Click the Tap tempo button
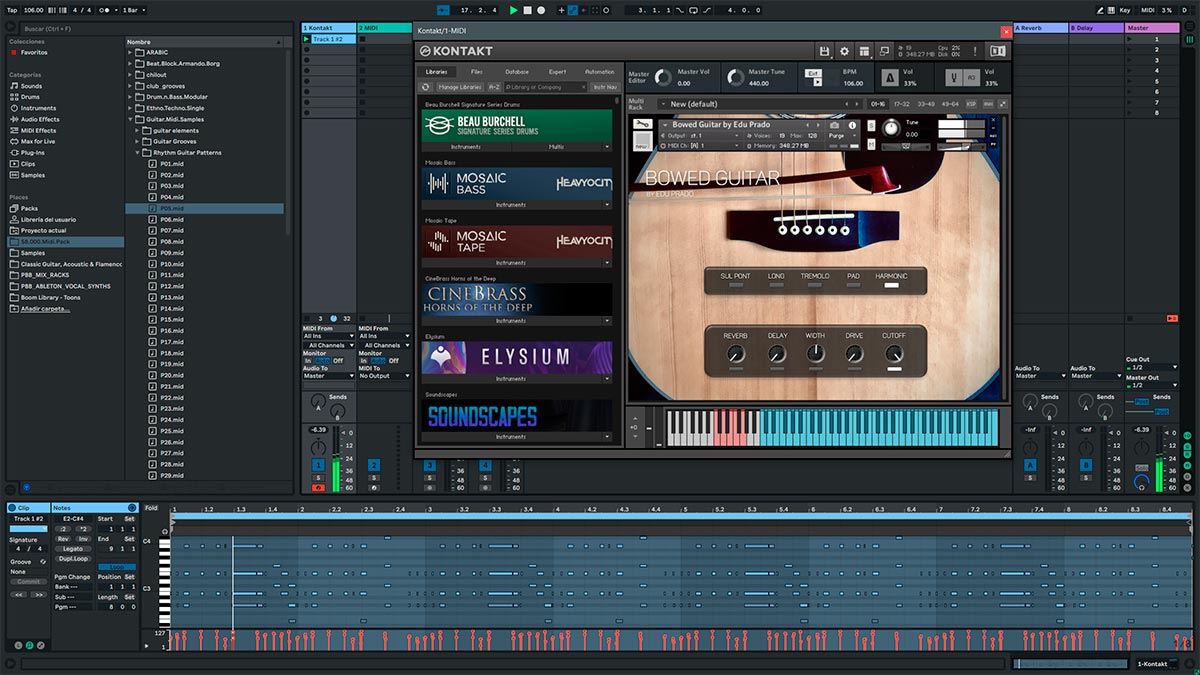This screenshot has height=675, width=1200. coord(12,10)
